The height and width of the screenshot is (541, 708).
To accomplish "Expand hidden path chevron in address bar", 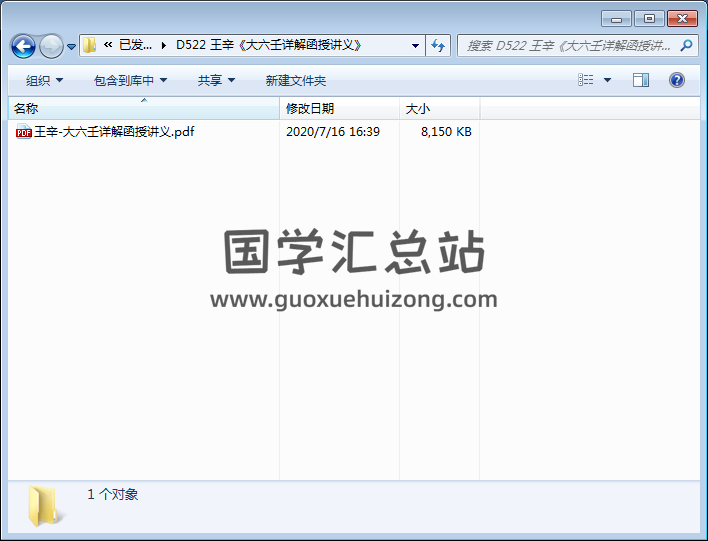I will 108,45.
